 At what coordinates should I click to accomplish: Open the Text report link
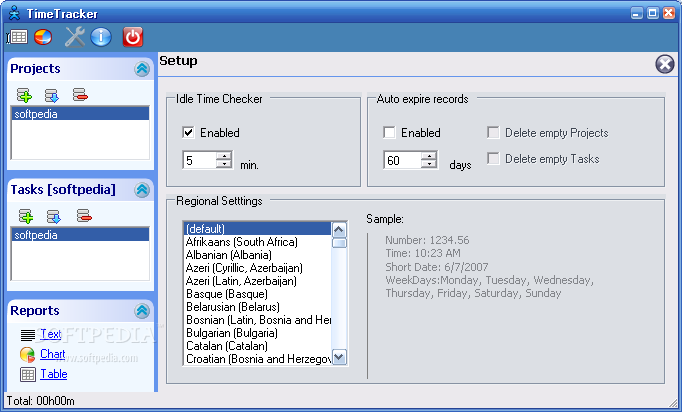tap(50, 334)
